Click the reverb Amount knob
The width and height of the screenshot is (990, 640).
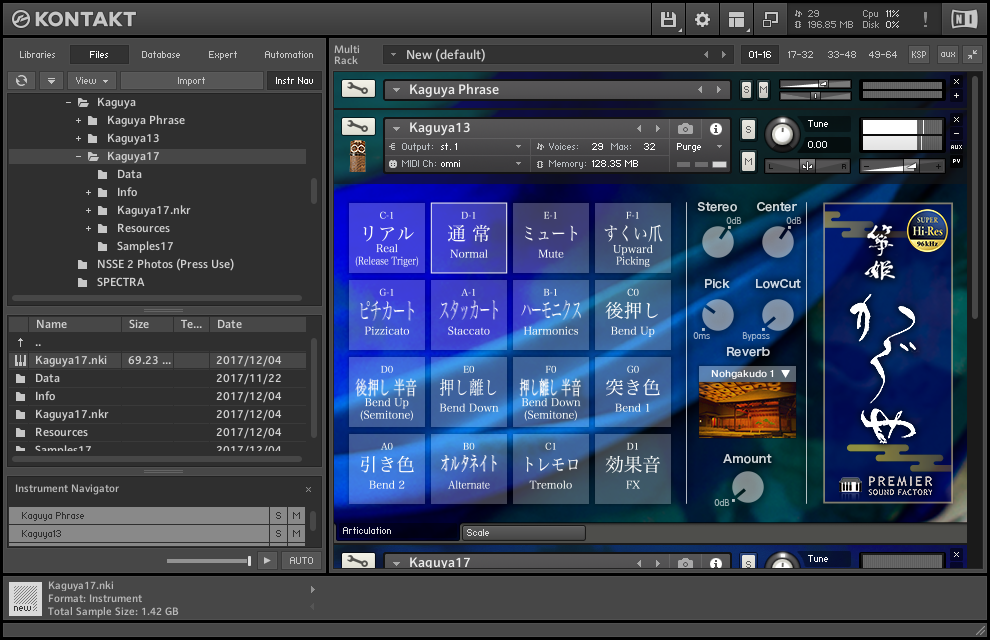click(x=748, y=487)
